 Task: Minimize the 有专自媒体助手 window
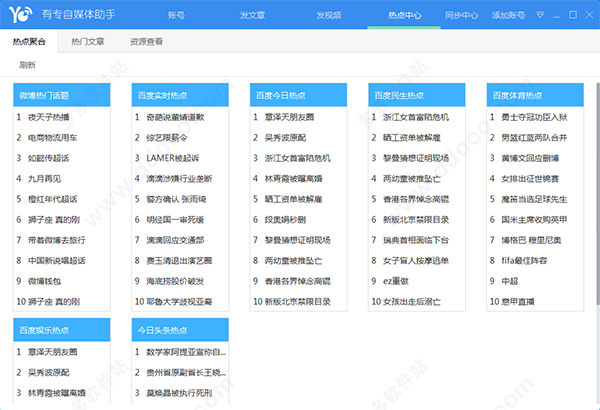(x=556, y=15)
